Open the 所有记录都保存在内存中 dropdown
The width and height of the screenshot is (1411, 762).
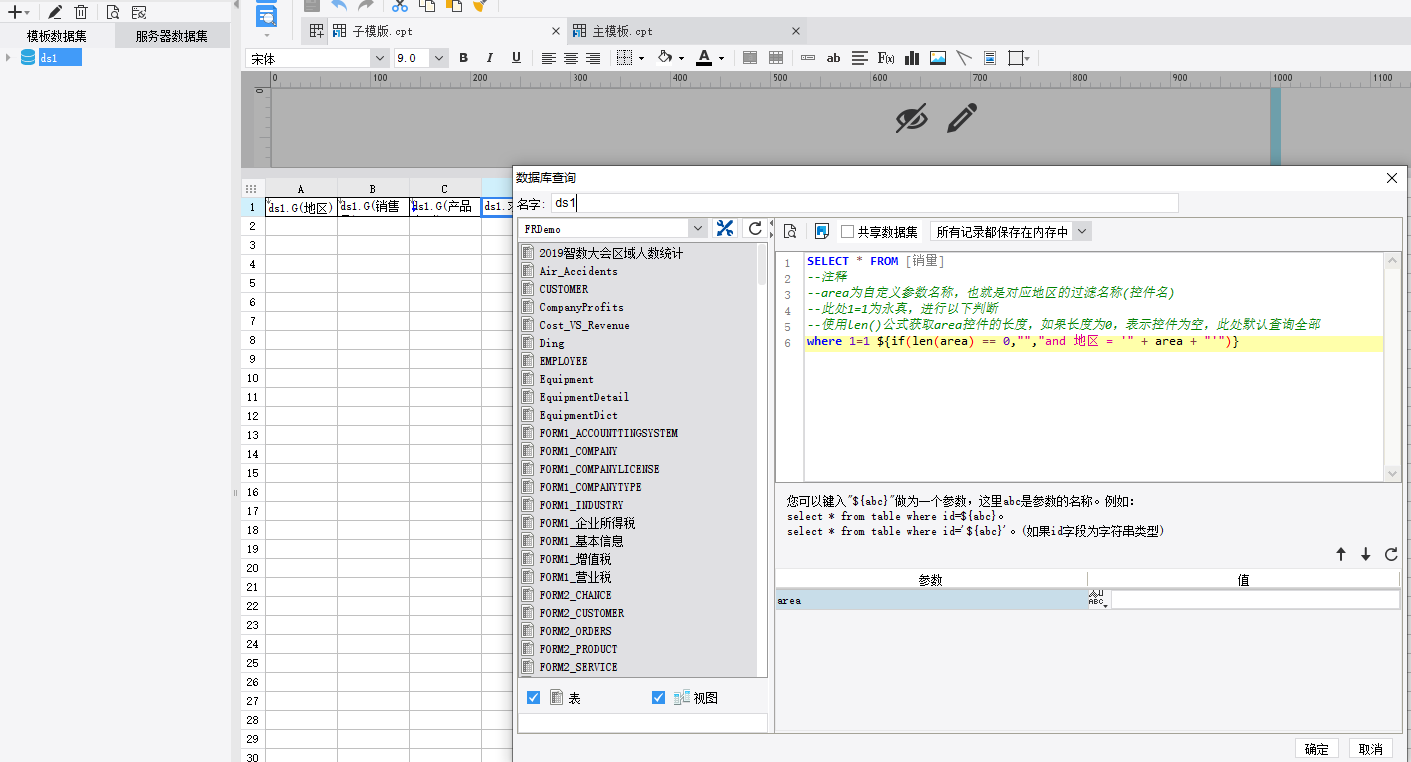pyautogui.click(x=1081, y=232)
